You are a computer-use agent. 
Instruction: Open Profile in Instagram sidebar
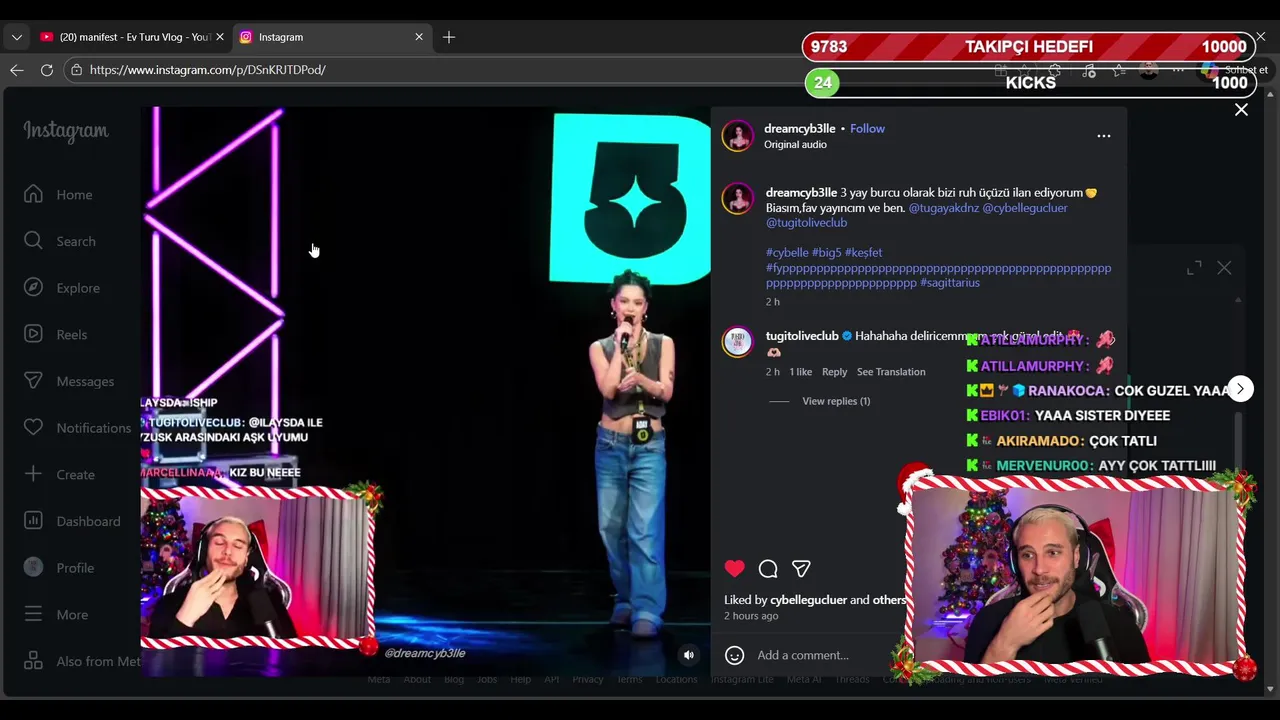pyautogui.click(x=59, y=567)
